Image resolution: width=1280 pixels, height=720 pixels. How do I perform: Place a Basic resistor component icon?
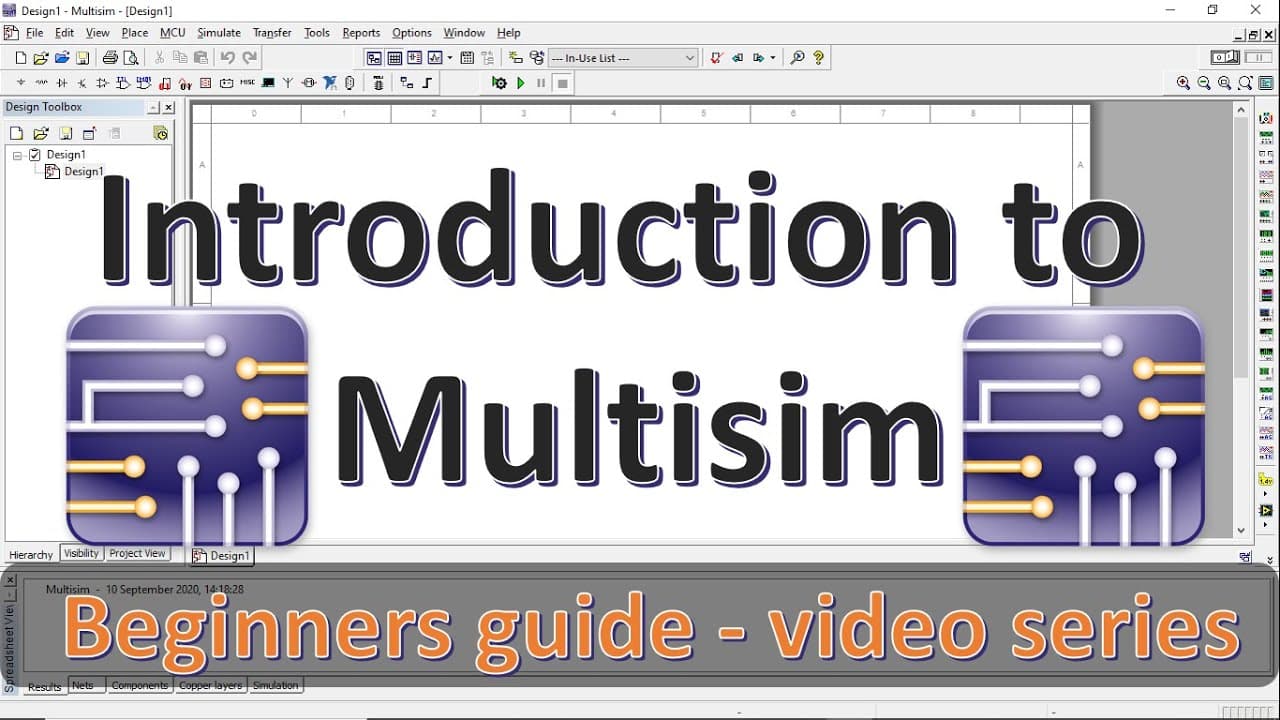click(x=41, y=83)
